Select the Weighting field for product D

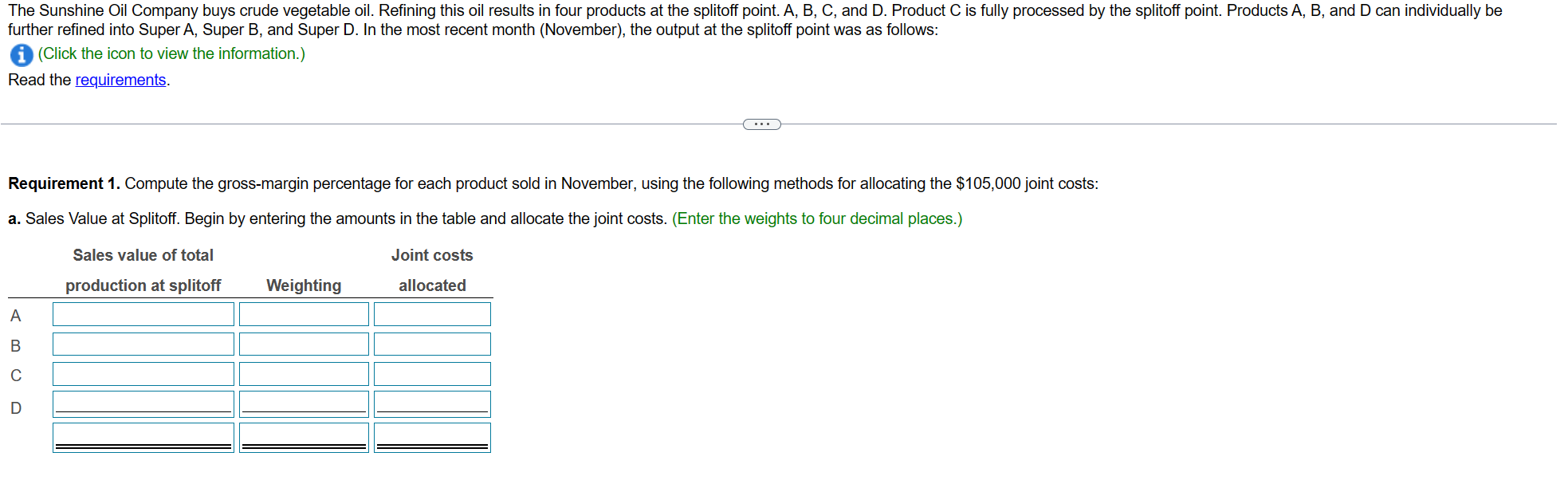(x=303, y=403)
